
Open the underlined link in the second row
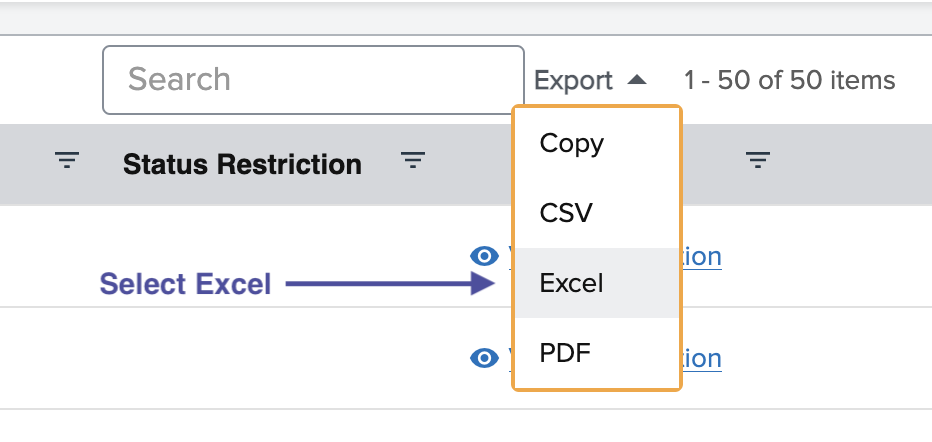701,358
